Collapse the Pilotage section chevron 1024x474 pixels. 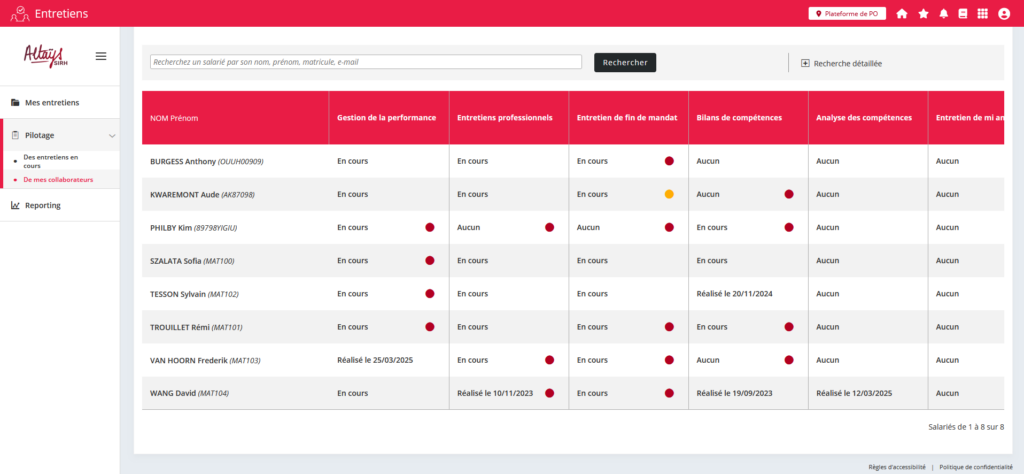(x=112, y=135)
